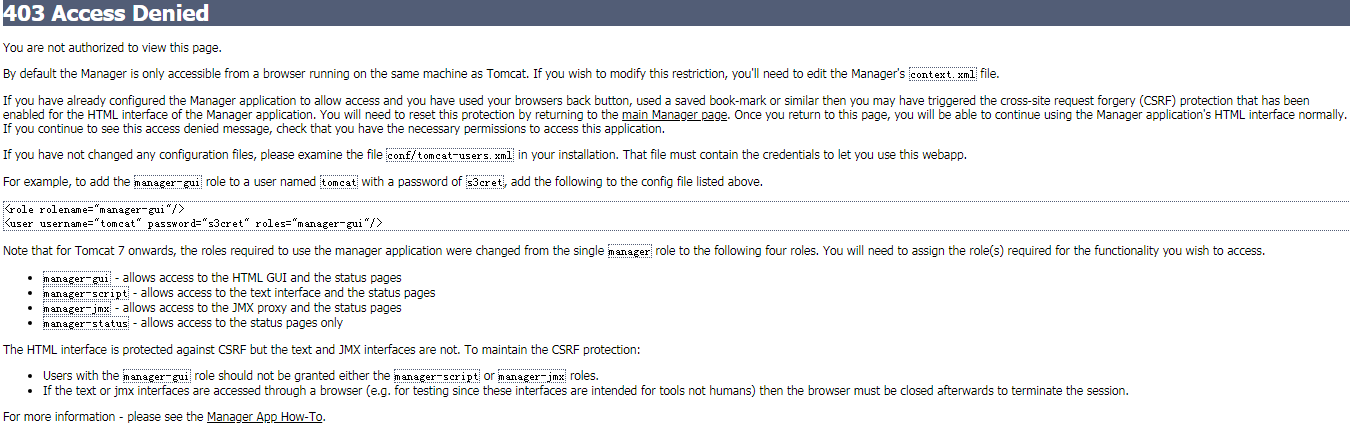This screenshot has width=1350, height=423.
Task: Click the user username="tomcat" code line
Action: [x=194, y=223]
